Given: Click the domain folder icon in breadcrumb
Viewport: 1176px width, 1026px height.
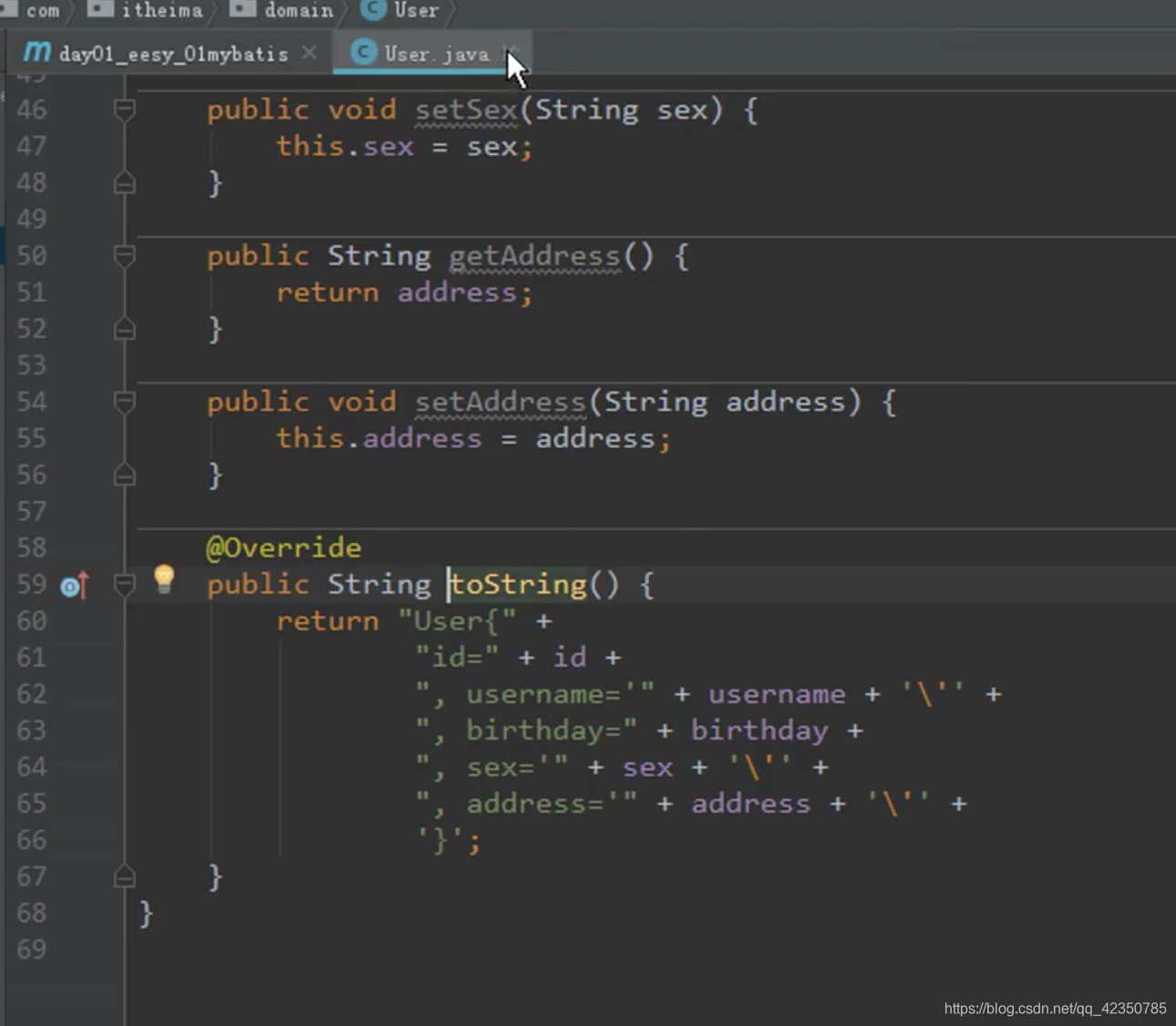Looking at the screenshot, I should [x=242, y=8].
